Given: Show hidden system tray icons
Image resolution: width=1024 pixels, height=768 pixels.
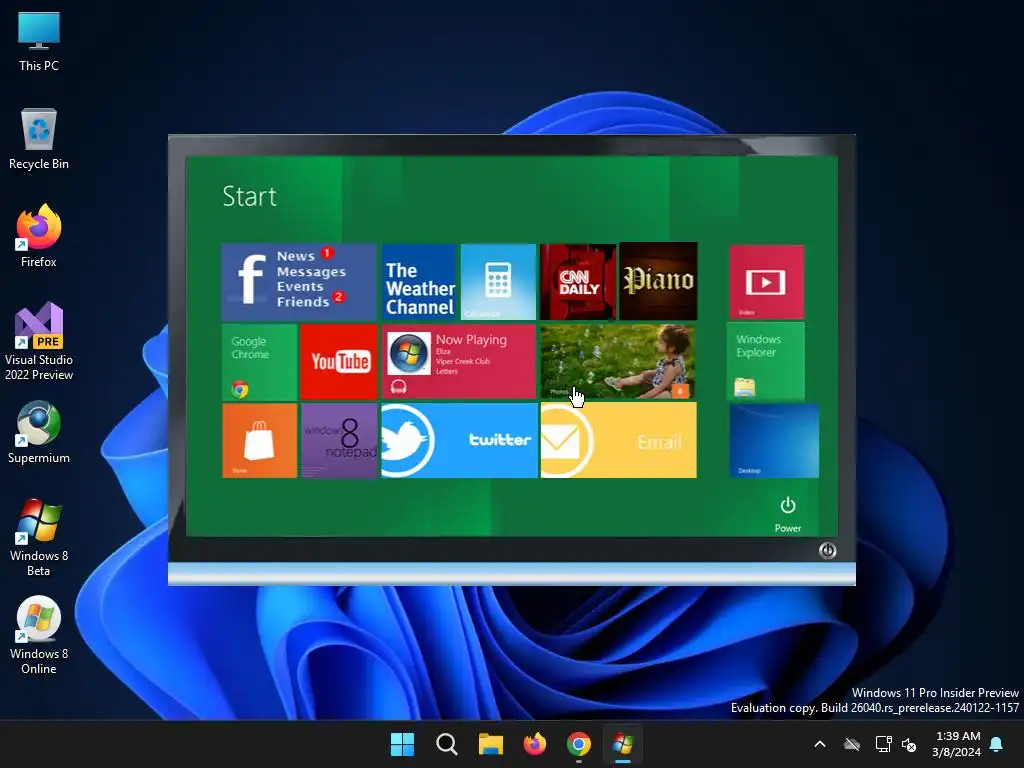Looking at the screenshot, I should (820, 744).
